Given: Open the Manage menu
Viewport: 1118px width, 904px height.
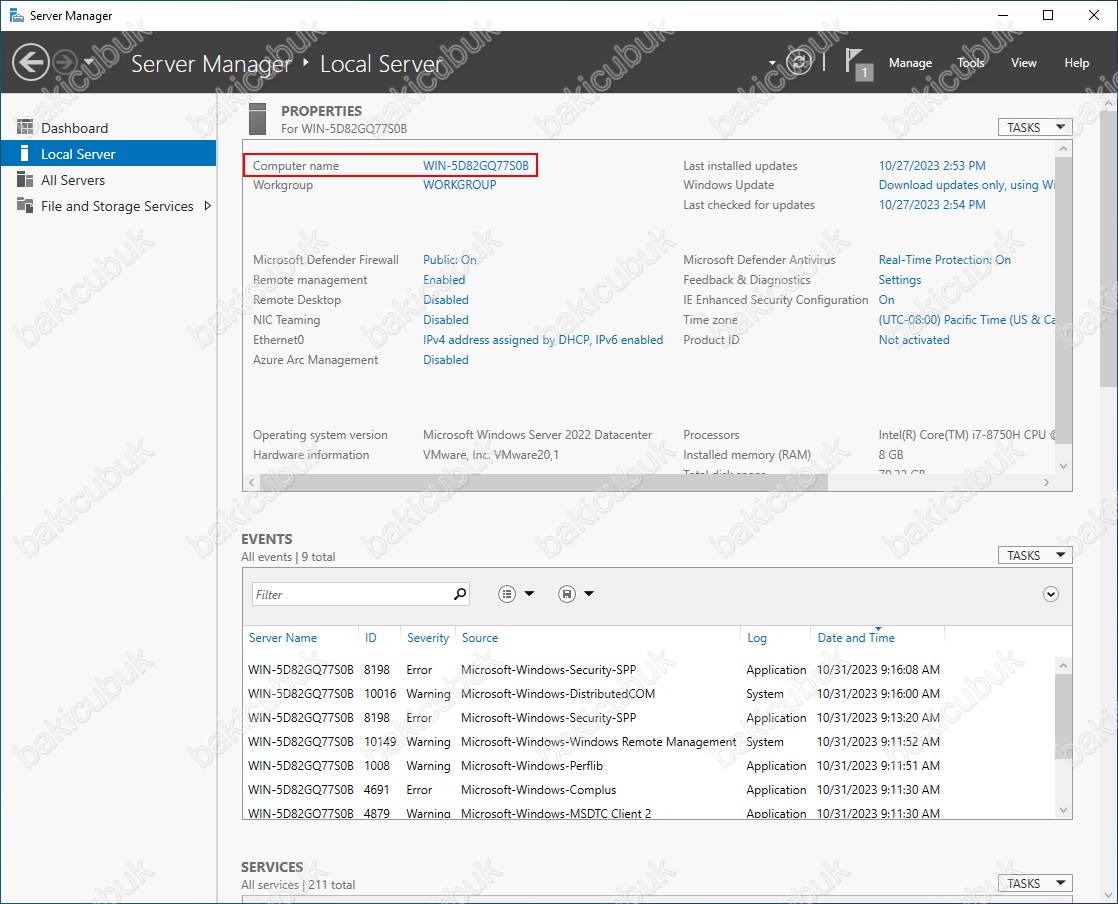Looking at the screenshot, I should (910, 63).
